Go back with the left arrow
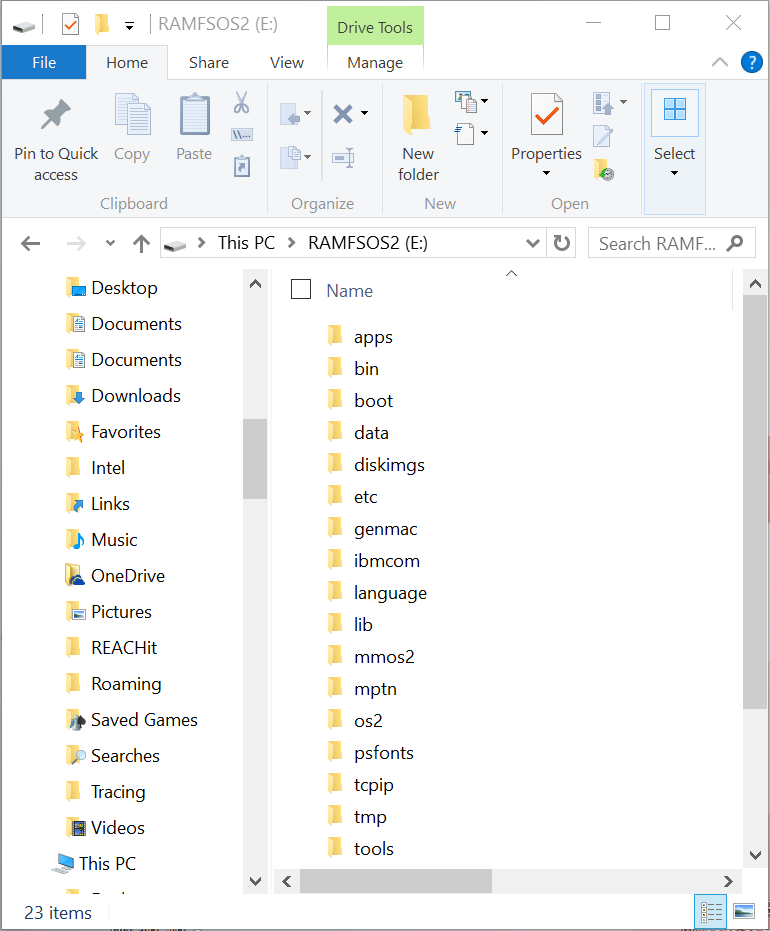The image size is (770, 931). (30, 243)
